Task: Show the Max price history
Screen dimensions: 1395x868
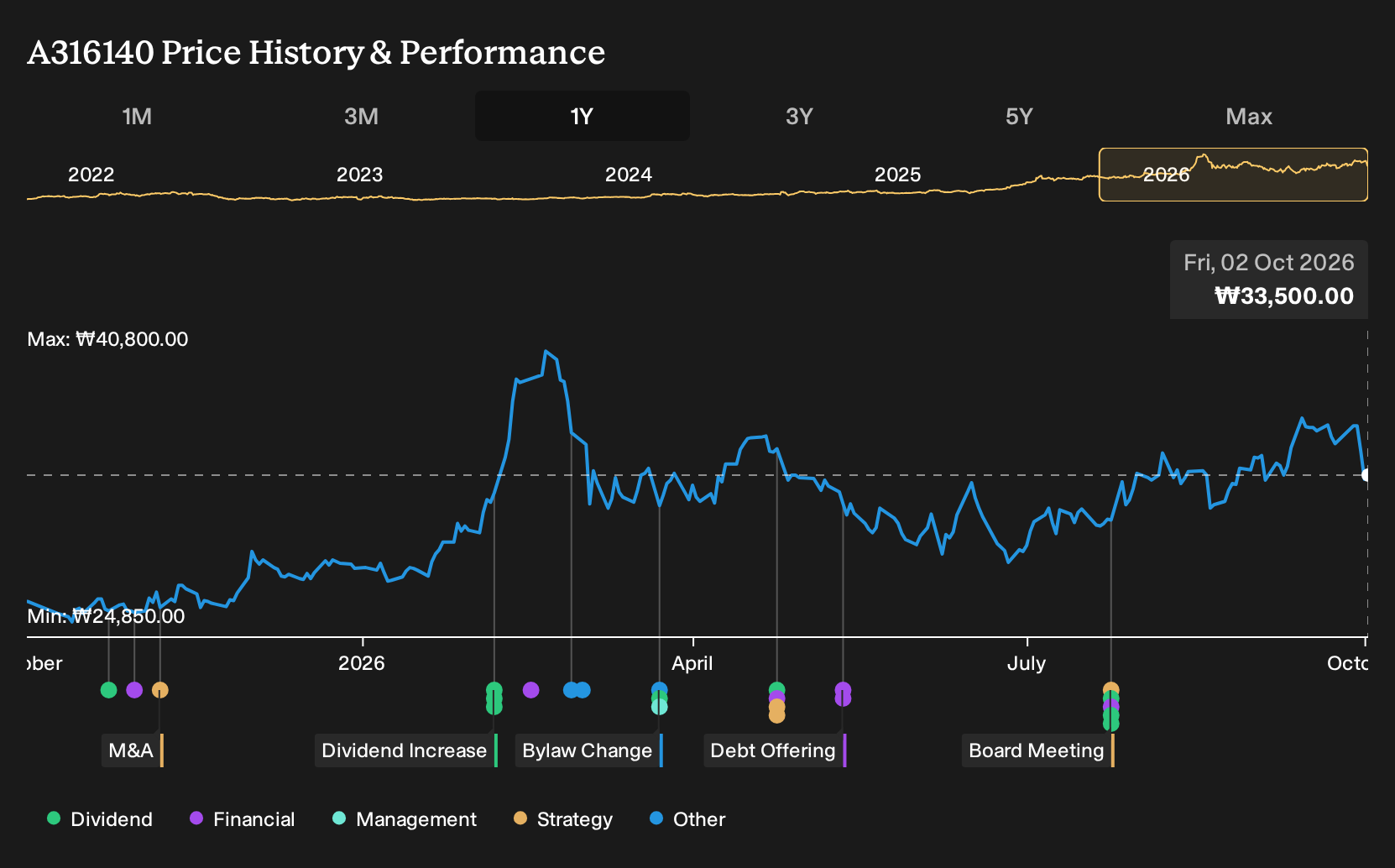Action: [x=1248, y=116]
